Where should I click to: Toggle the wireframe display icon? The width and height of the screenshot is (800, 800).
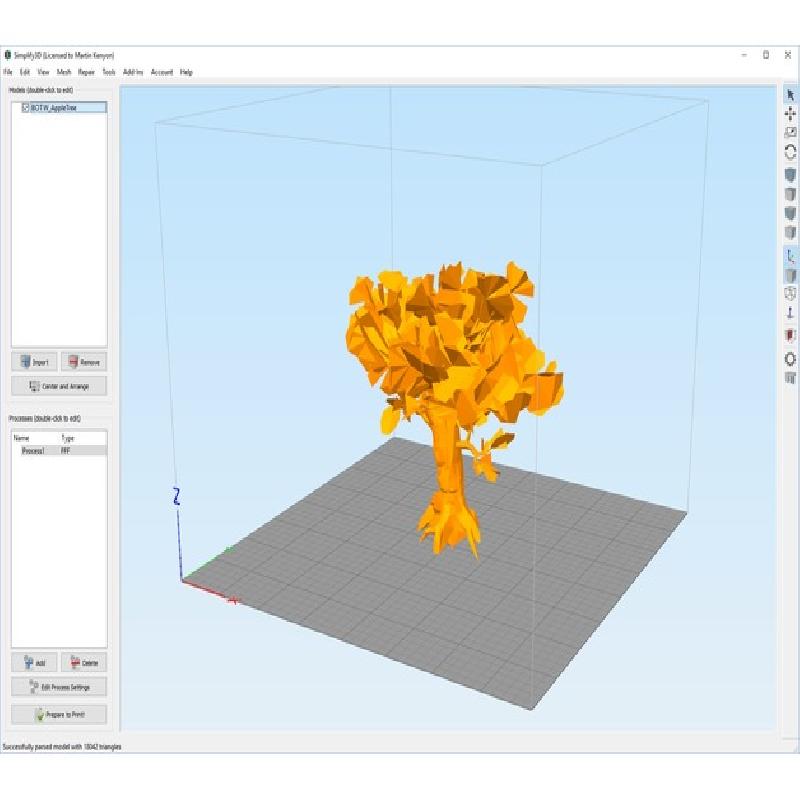tap(790, 294)
